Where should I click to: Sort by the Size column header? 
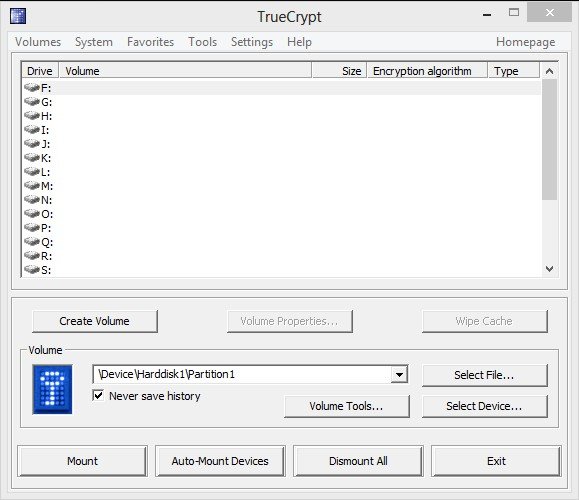(339, 71)
